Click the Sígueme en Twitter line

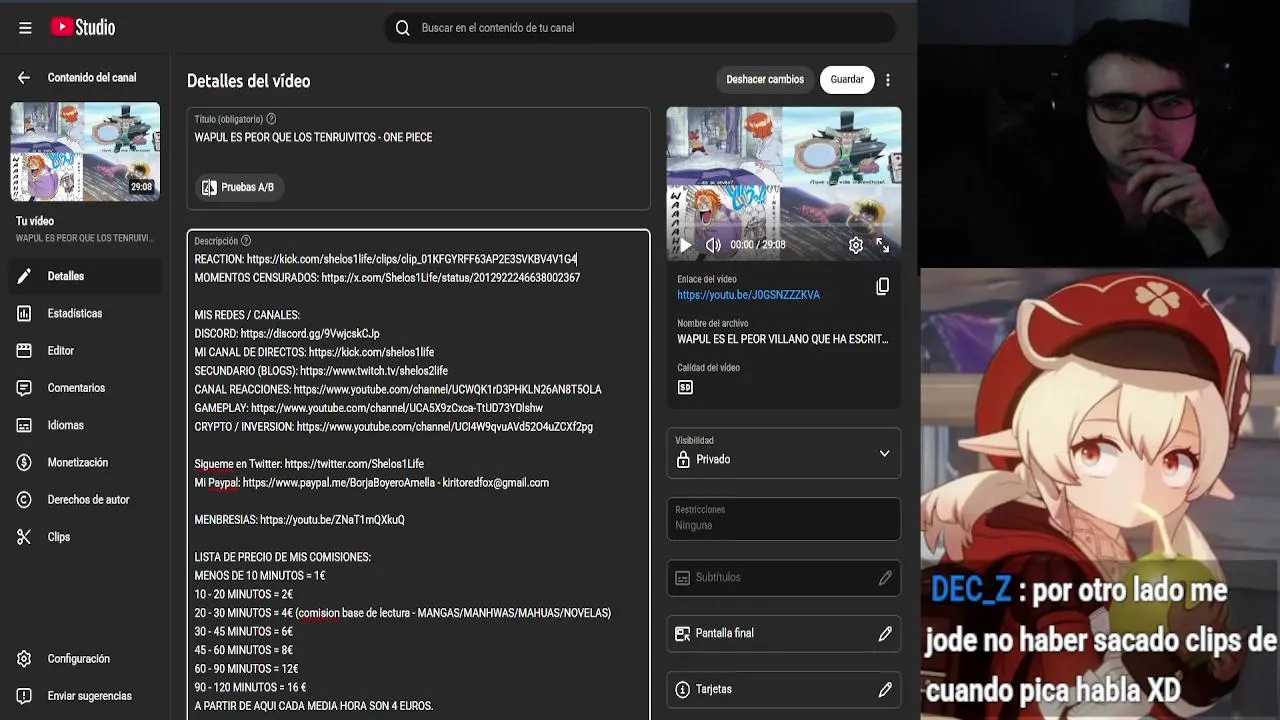pyautogui.click(x=309, y=464)
